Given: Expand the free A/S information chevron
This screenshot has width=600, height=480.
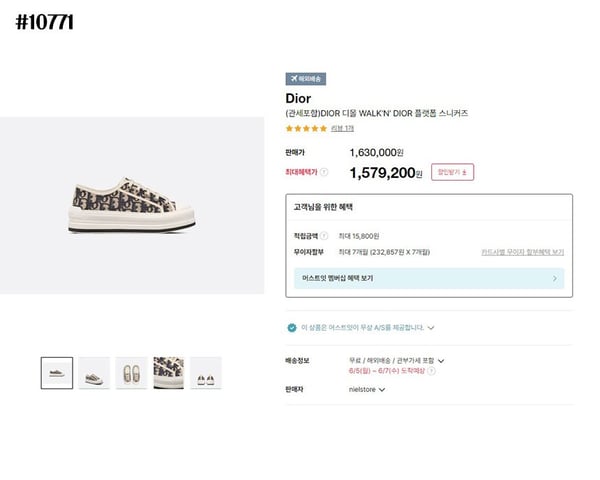Looking at the screenshot, I should click(431, 327).
